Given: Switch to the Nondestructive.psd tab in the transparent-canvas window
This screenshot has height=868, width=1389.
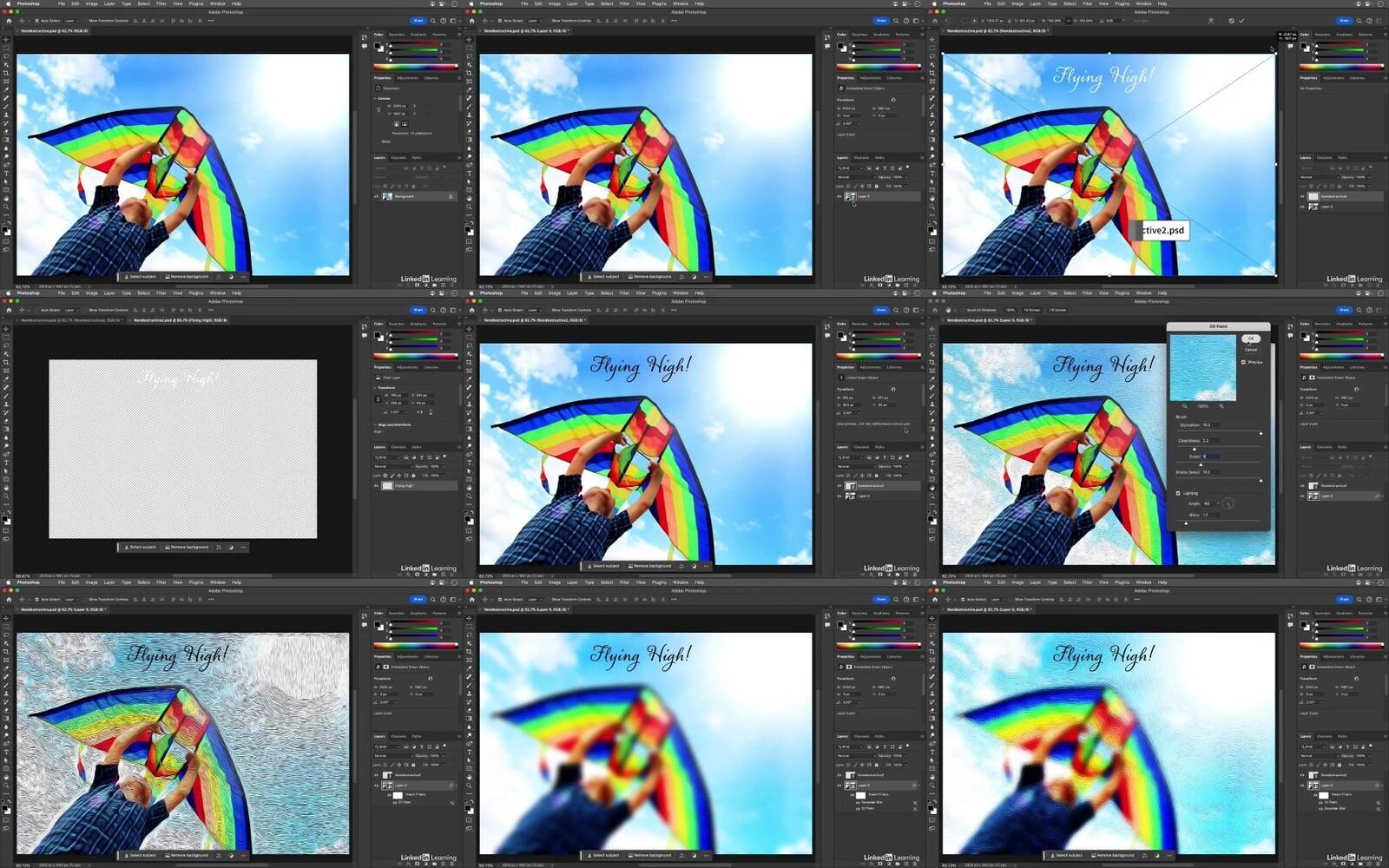Looking at the screenshot, I should [x=70, y=320].
